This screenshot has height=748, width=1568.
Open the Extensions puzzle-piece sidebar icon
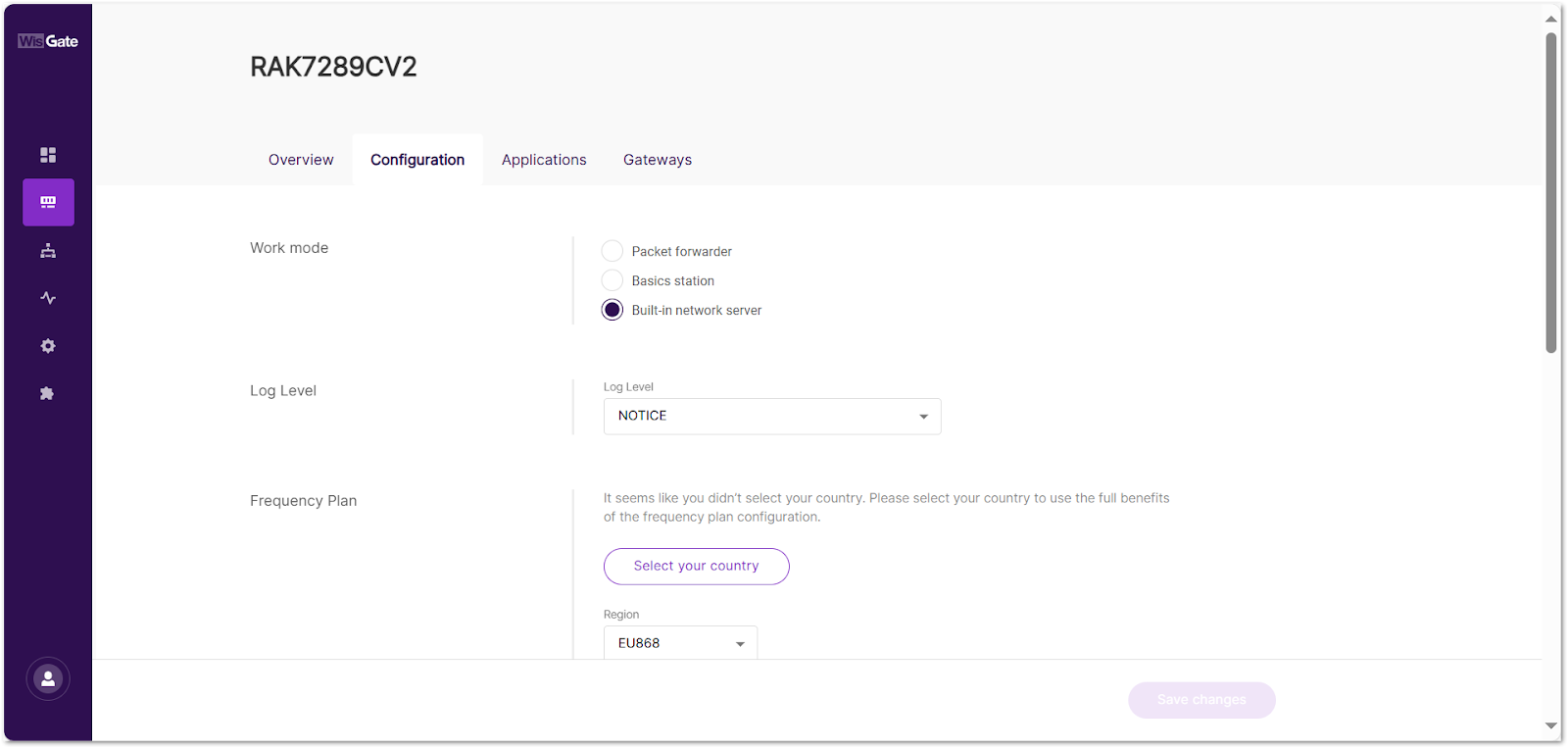(47, 392)
